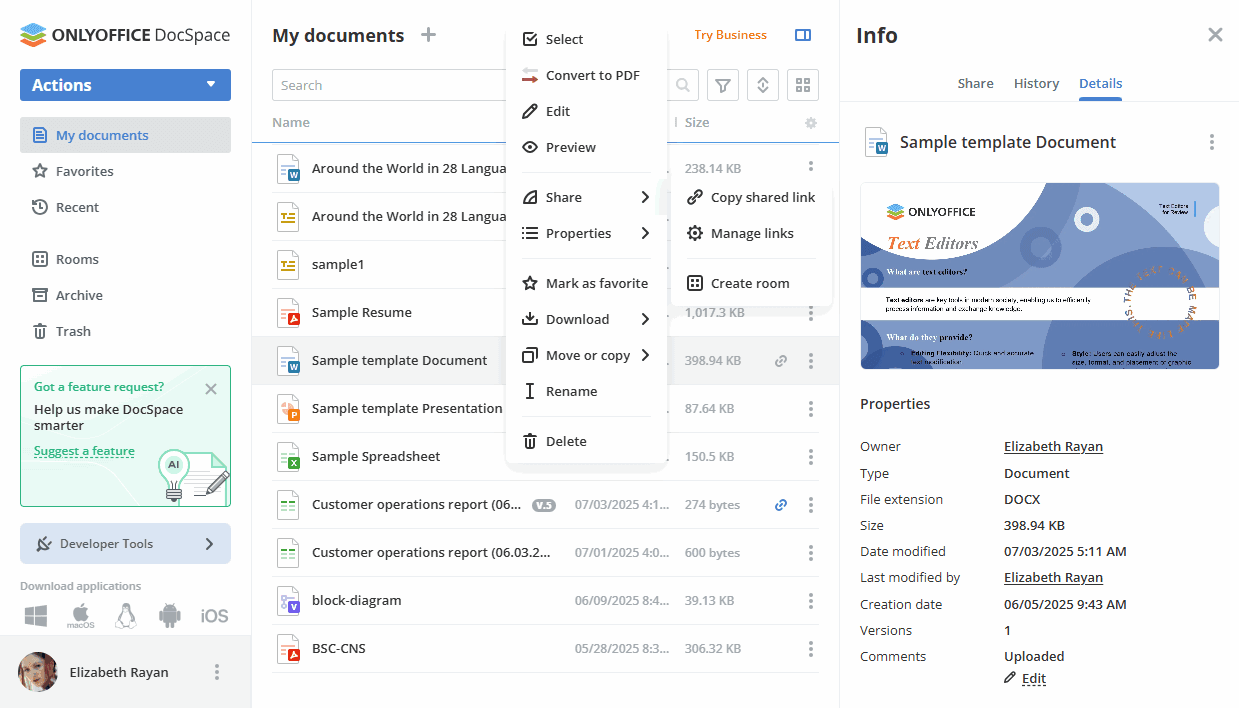Open Archive in sidebar
This screenshot has width=1239, height=708.
[x=125, y=295]
